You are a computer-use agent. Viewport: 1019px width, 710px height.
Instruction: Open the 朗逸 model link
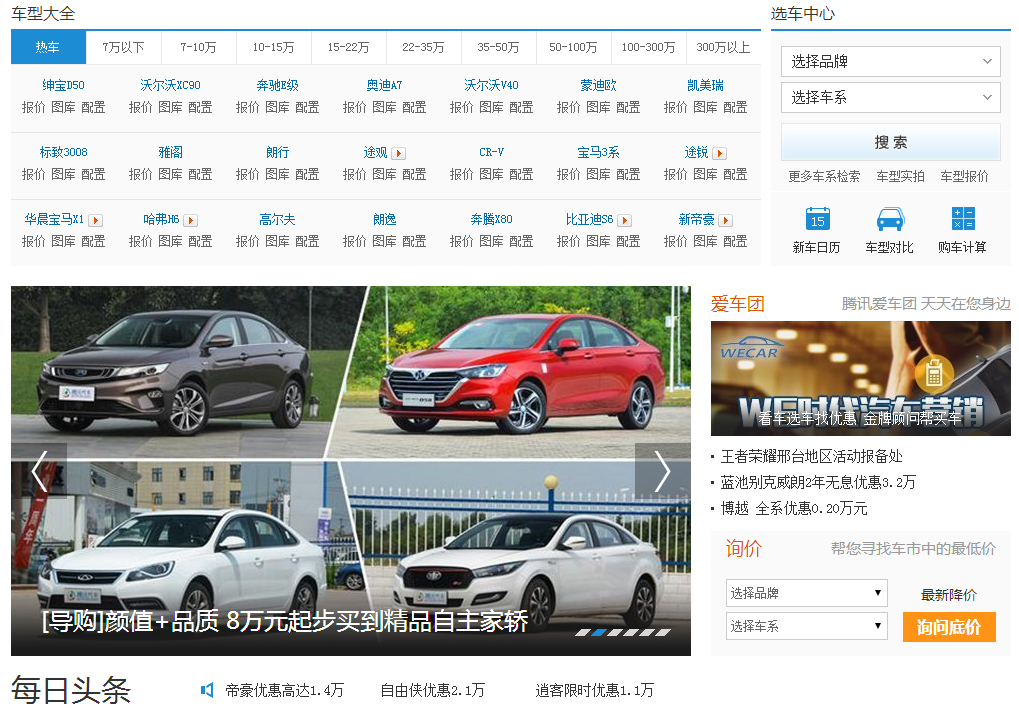point(385,220)
